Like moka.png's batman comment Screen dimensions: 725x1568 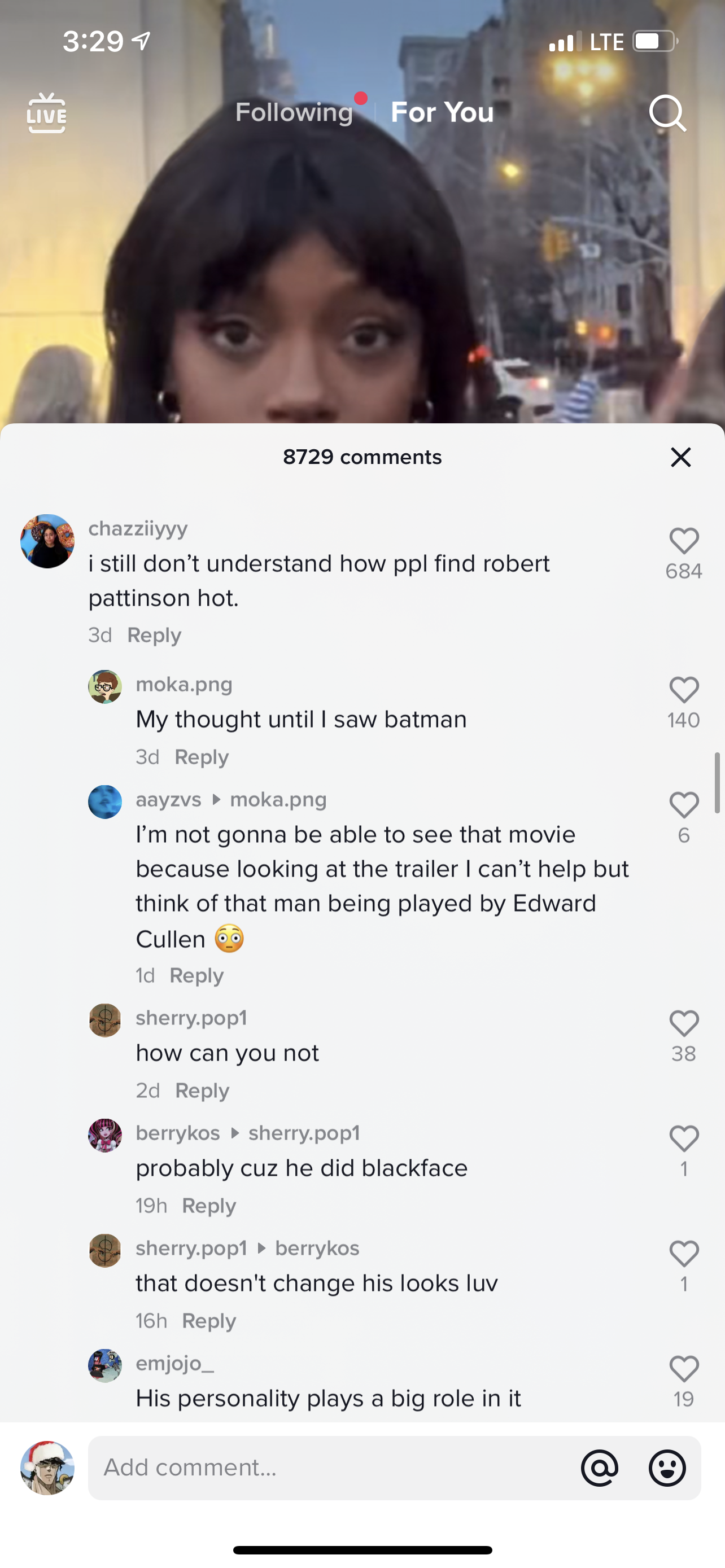(x=684, y=690)
